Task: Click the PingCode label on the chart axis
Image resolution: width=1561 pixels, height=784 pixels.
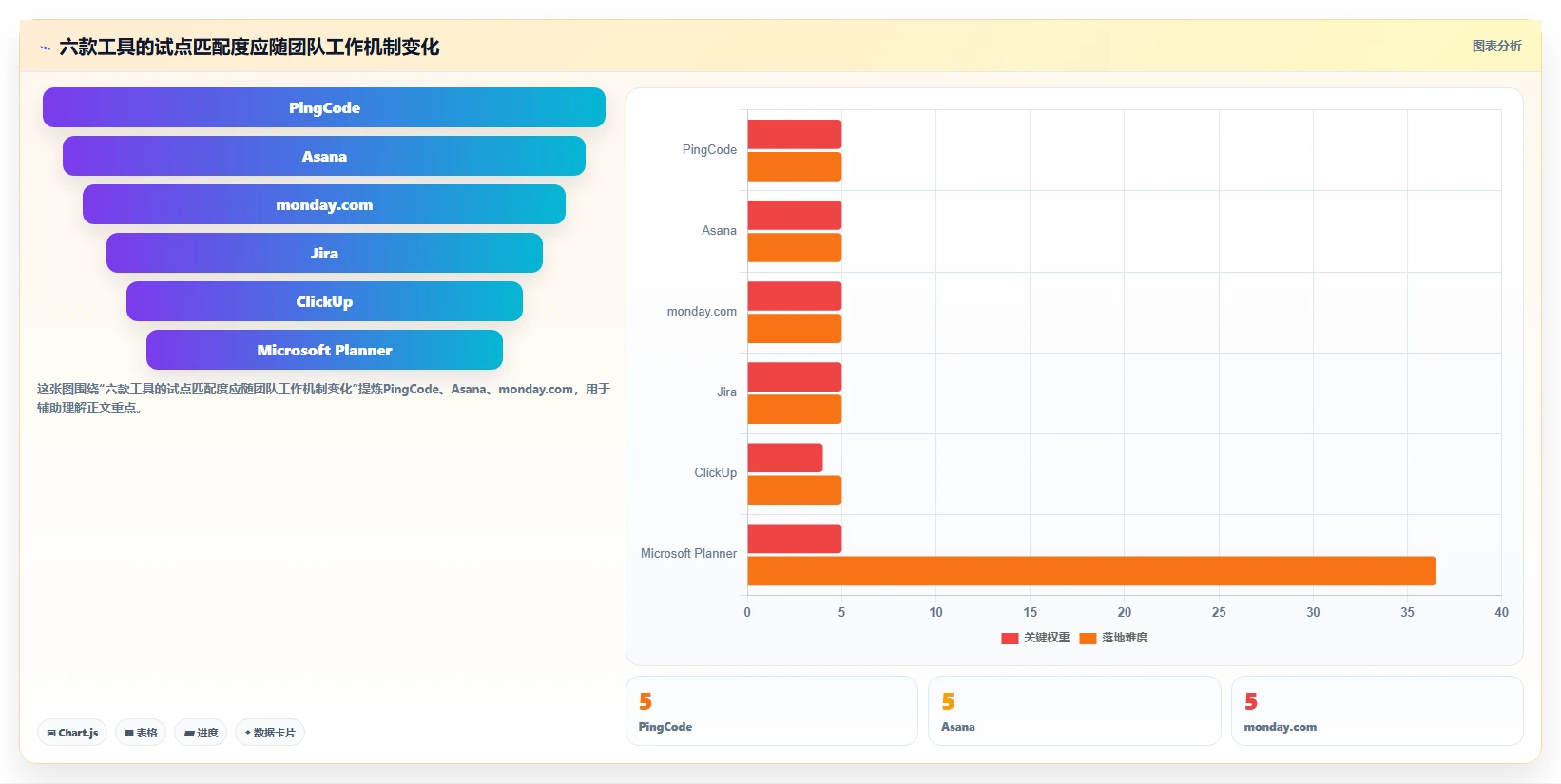Action: 709,150
